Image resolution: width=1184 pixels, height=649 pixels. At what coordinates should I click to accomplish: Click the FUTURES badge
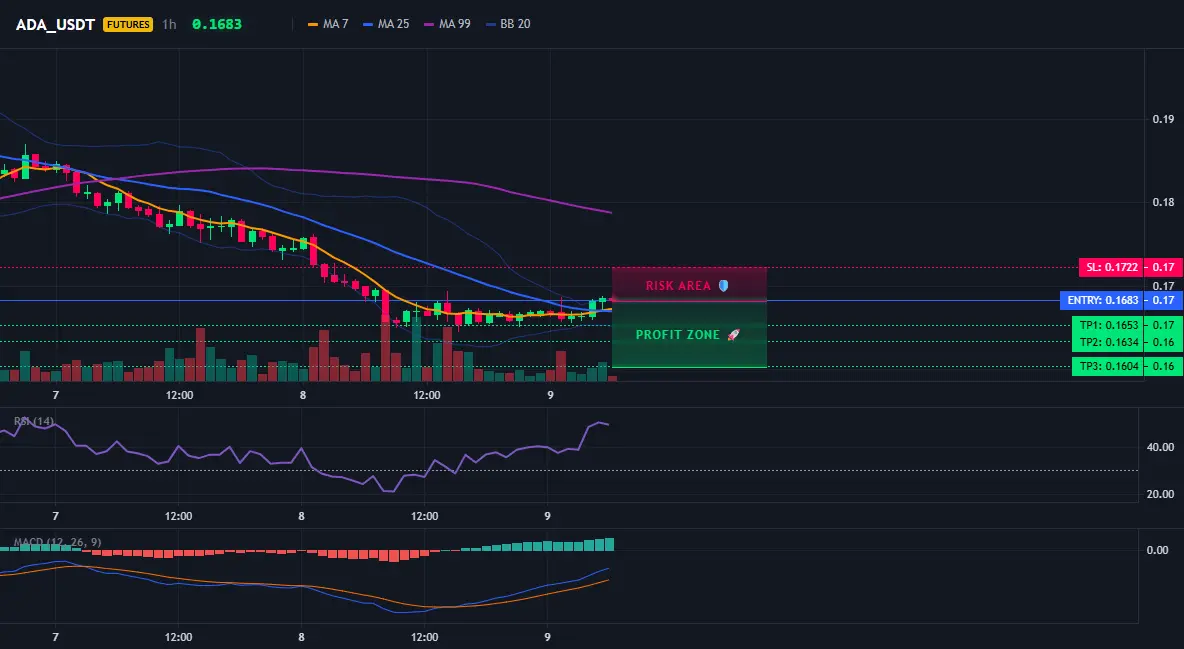(x=128, y=24)
